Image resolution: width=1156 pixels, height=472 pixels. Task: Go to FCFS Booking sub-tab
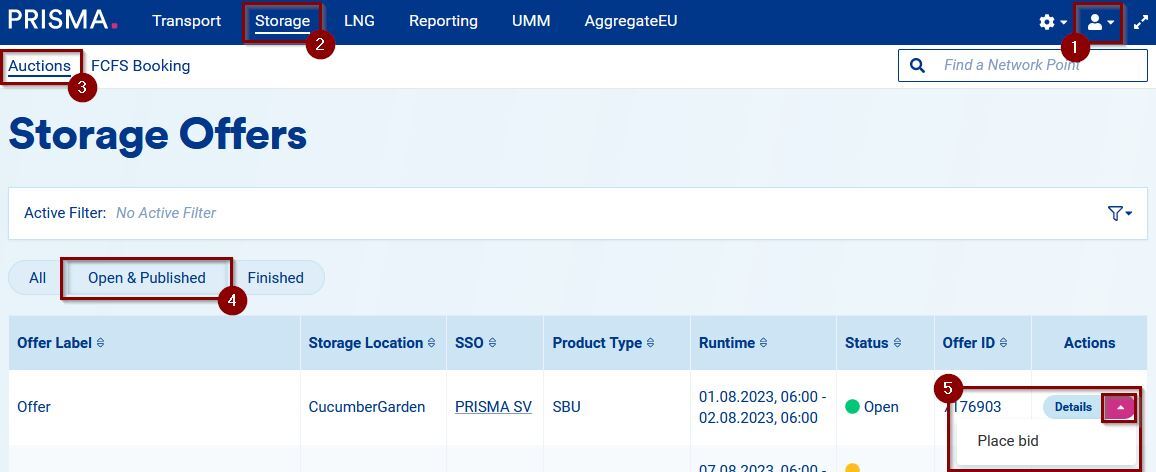pyautogui.click(x=140, y=66)
